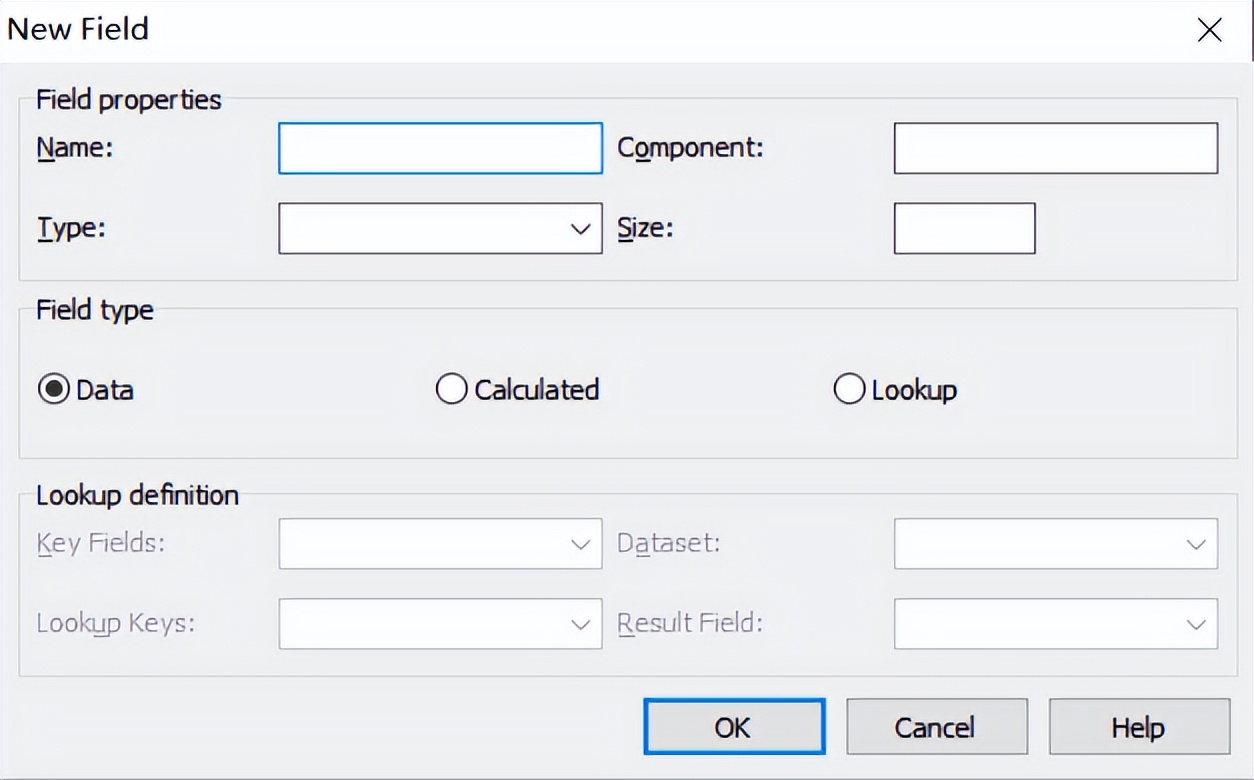The image size is (1254, 780).
Task: Select the Lookup radio button
Action: tap(849, 389)
